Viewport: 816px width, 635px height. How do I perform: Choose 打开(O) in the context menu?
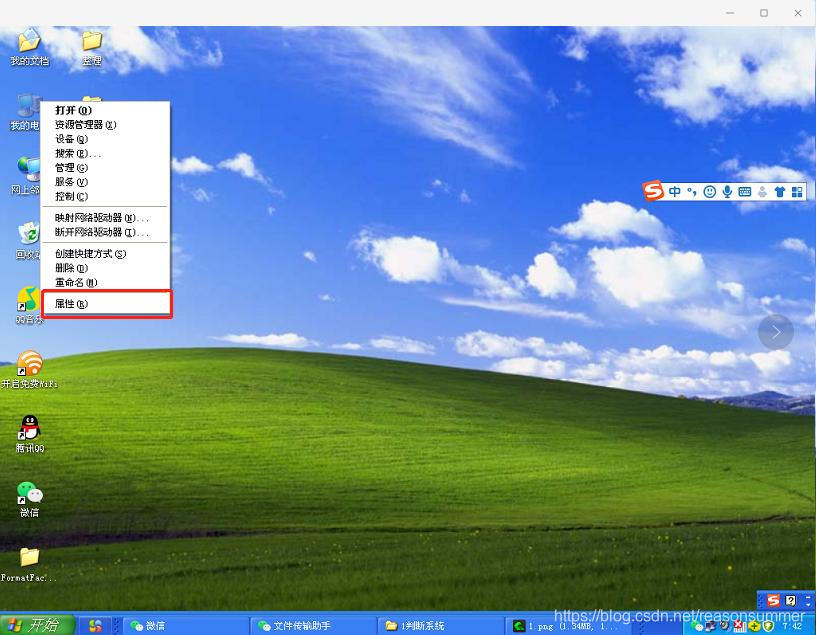105,110
